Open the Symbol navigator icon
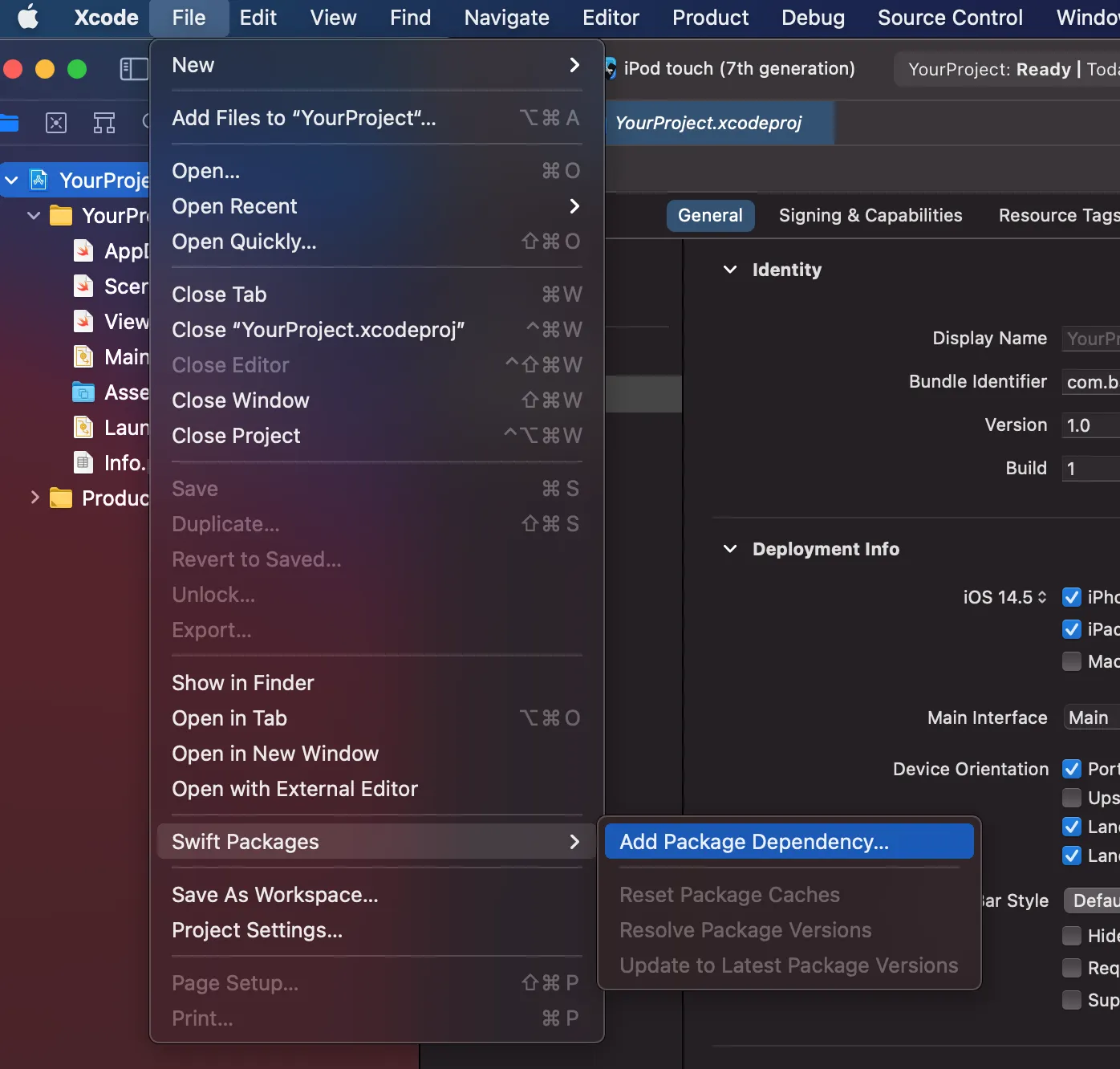This screenshot has width=1120, height=1069. pyautogui.click(x=104, y=123)
